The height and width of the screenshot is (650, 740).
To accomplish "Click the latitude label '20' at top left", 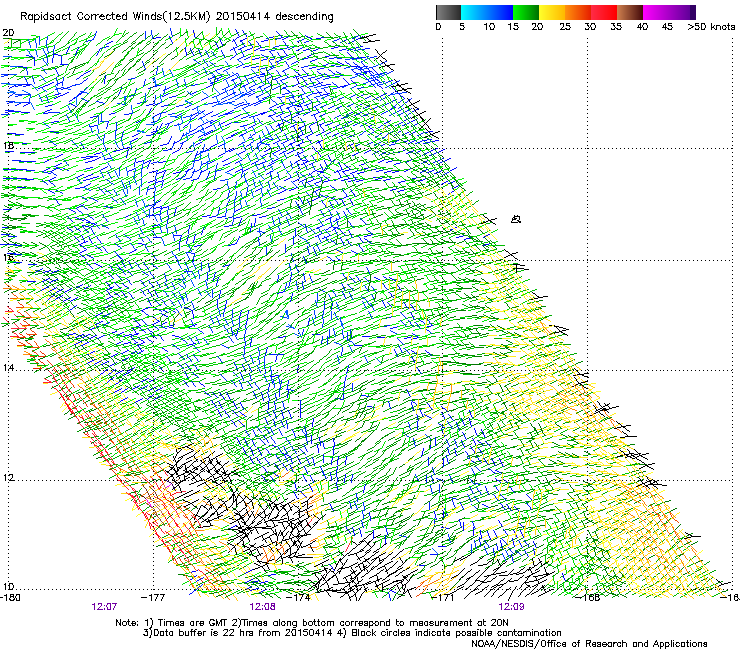I will click(8, 33).
